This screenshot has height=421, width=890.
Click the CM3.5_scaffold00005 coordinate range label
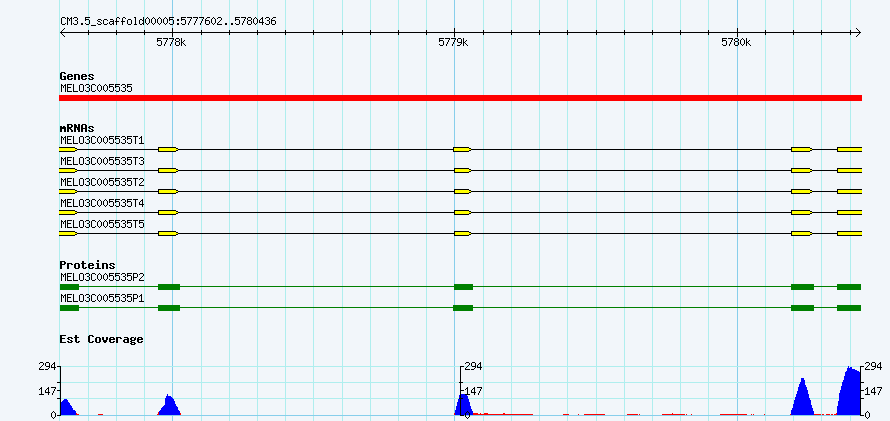click(x=168, y=22)
